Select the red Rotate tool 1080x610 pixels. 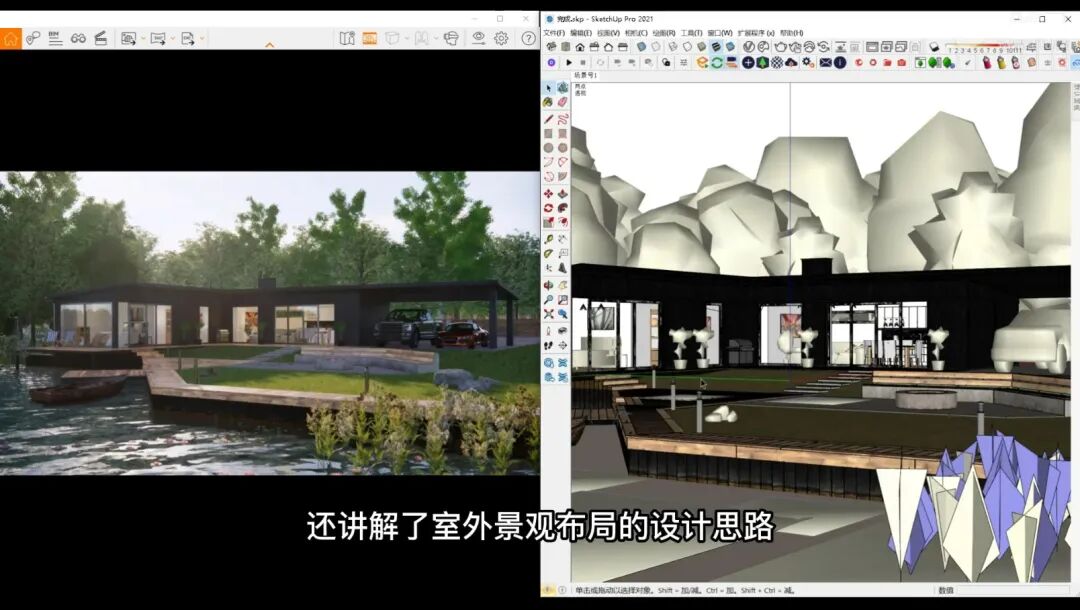548,208
